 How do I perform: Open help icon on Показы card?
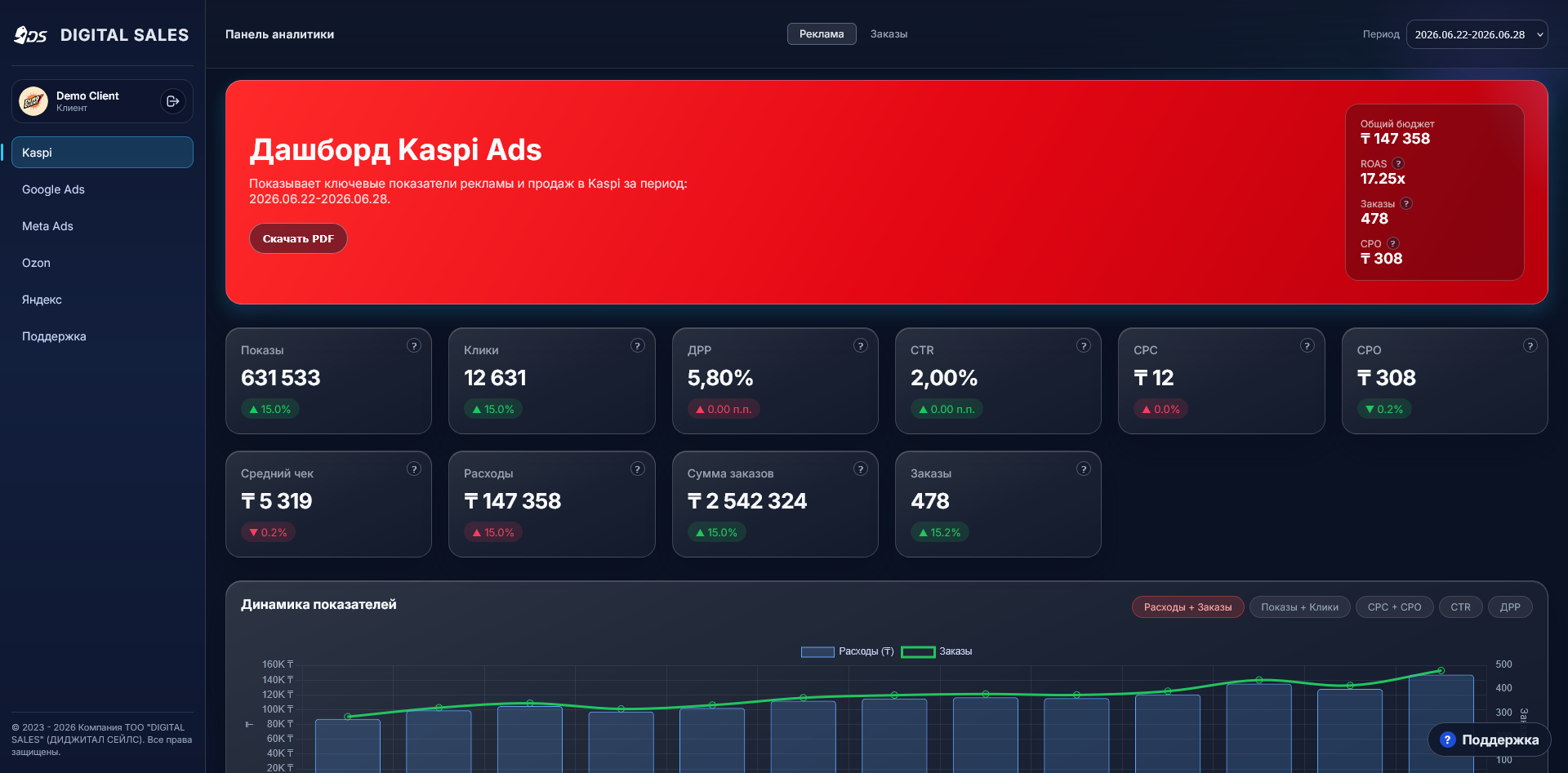pyautogui.click(x=414, y=345)
